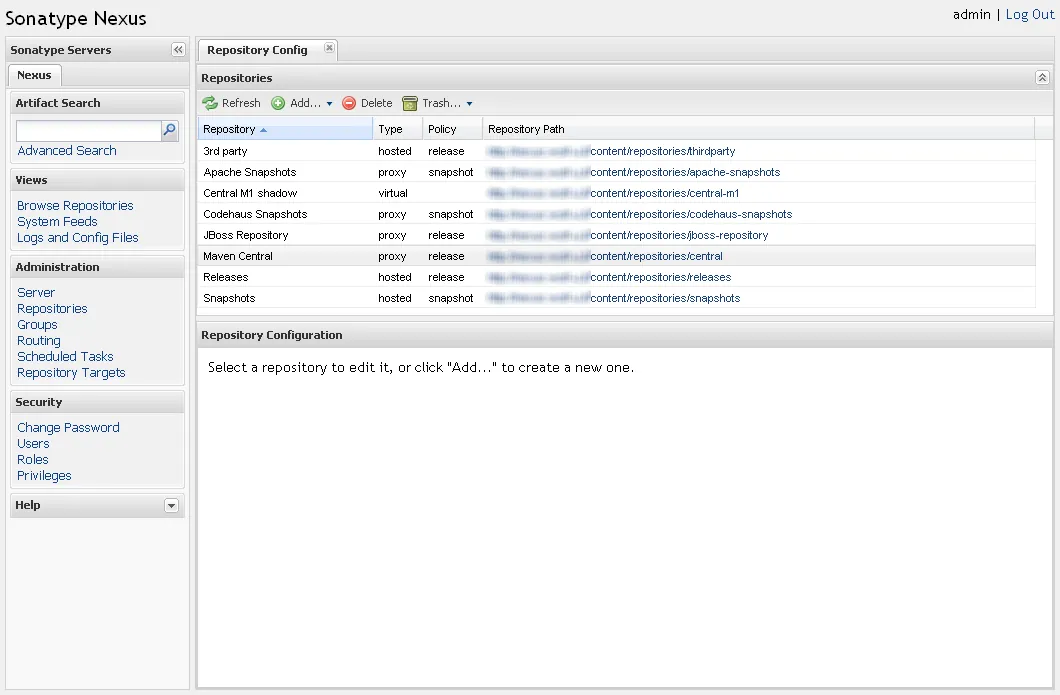Click the green plus Add icon

278,103
